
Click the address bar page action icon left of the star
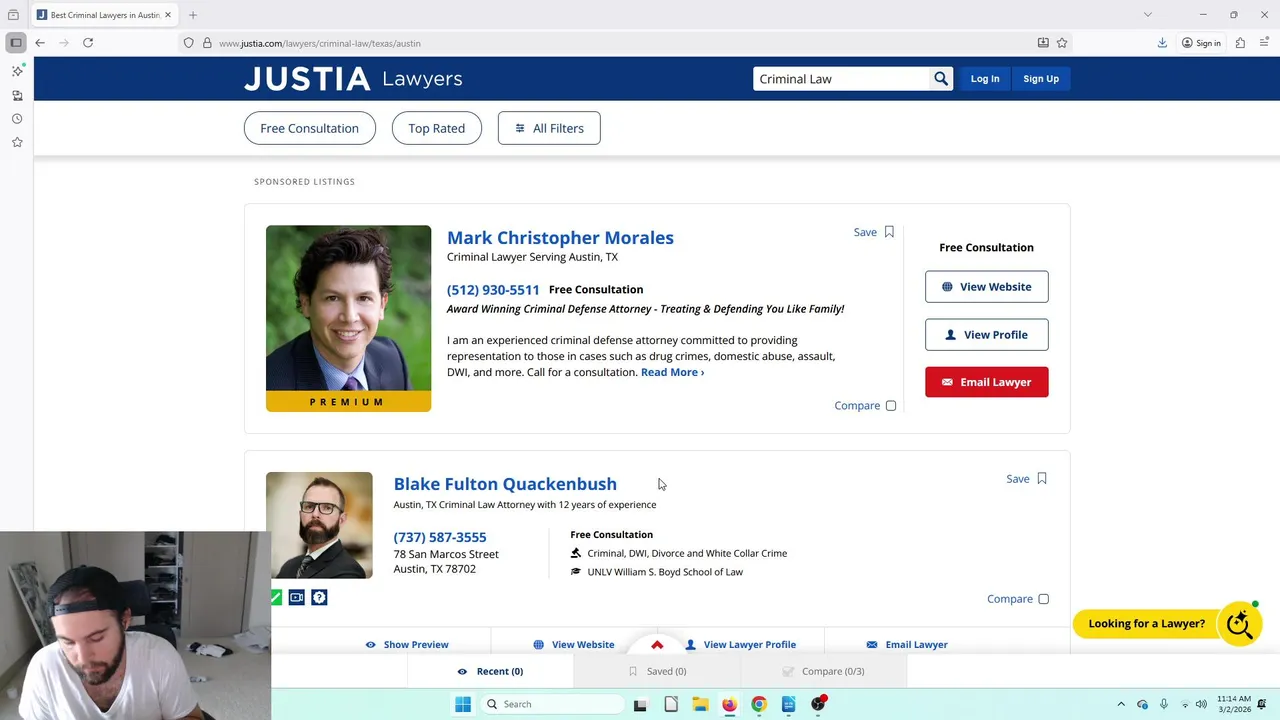point(1043,43)
